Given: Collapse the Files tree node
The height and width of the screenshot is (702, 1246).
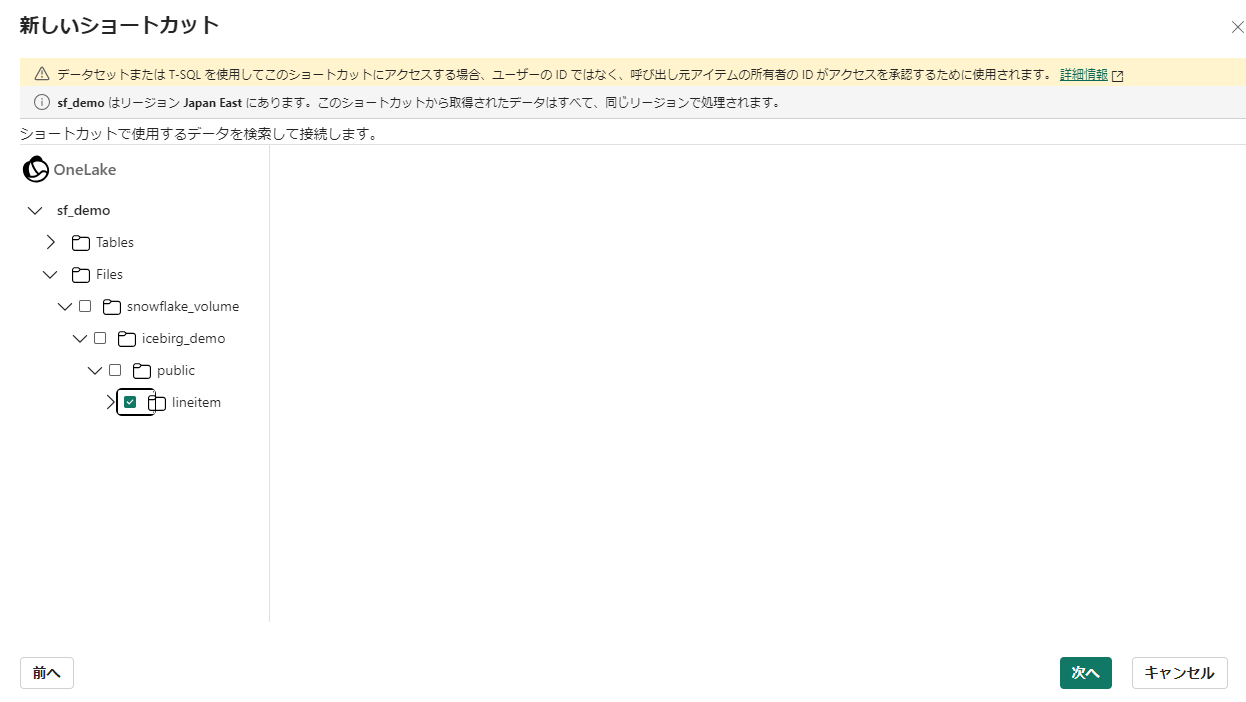Looking at the screenshot, I should click(51, 274).
